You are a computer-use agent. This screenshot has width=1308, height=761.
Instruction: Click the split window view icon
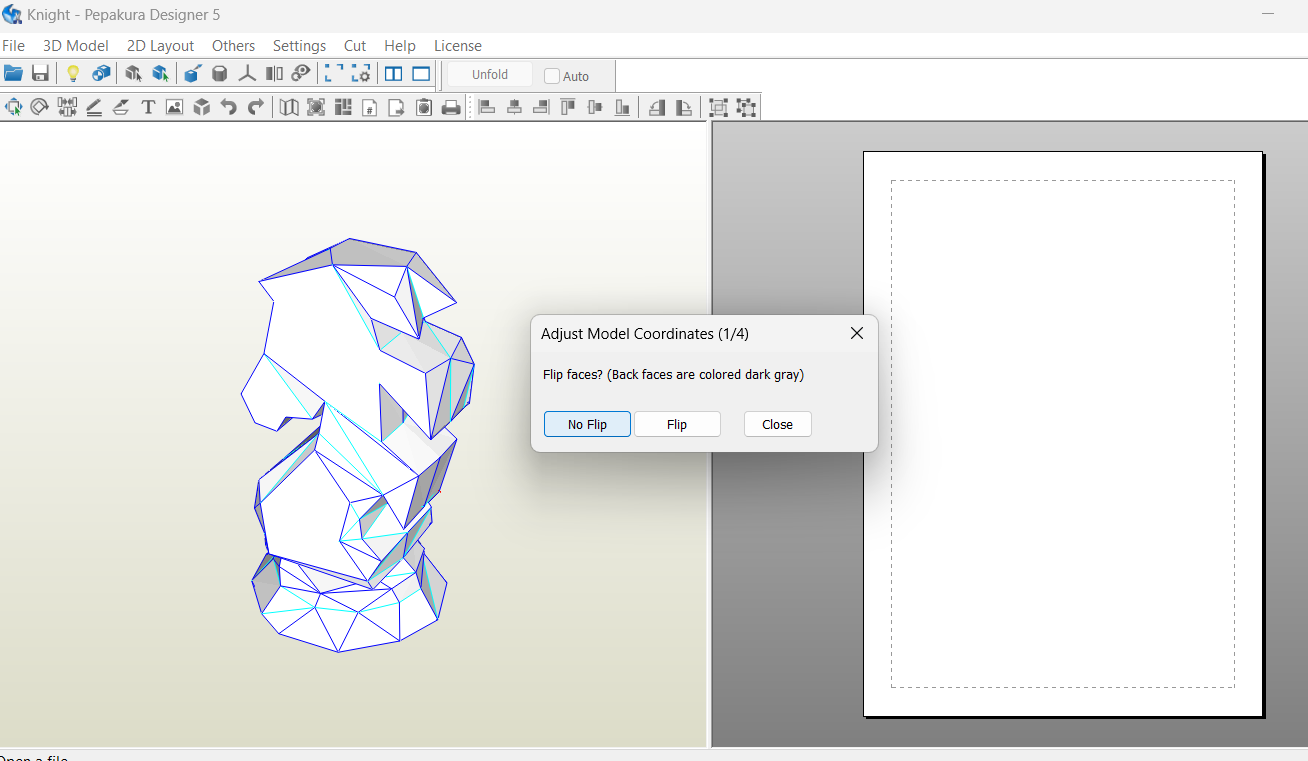[394, 74]
